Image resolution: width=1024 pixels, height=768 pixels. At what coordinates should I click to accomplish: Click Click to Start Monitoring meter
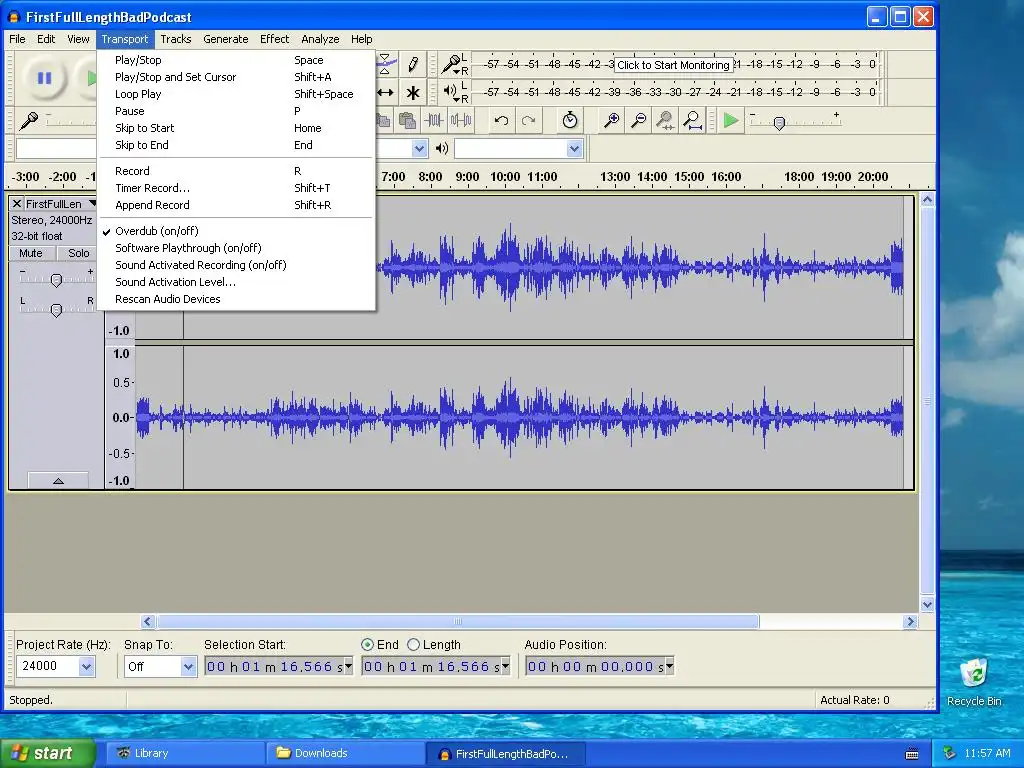click(x=673, y=65)
